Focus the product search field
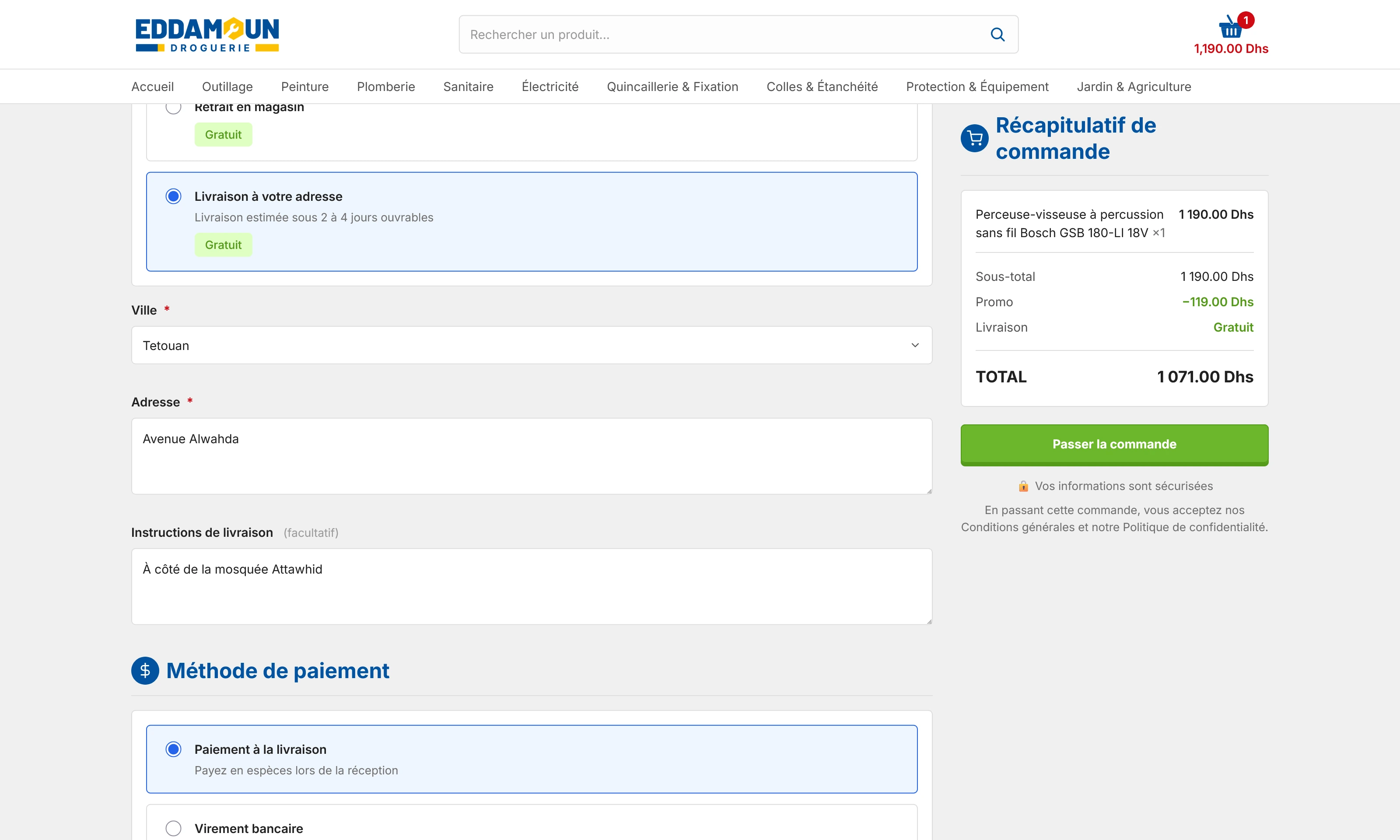 724,35
